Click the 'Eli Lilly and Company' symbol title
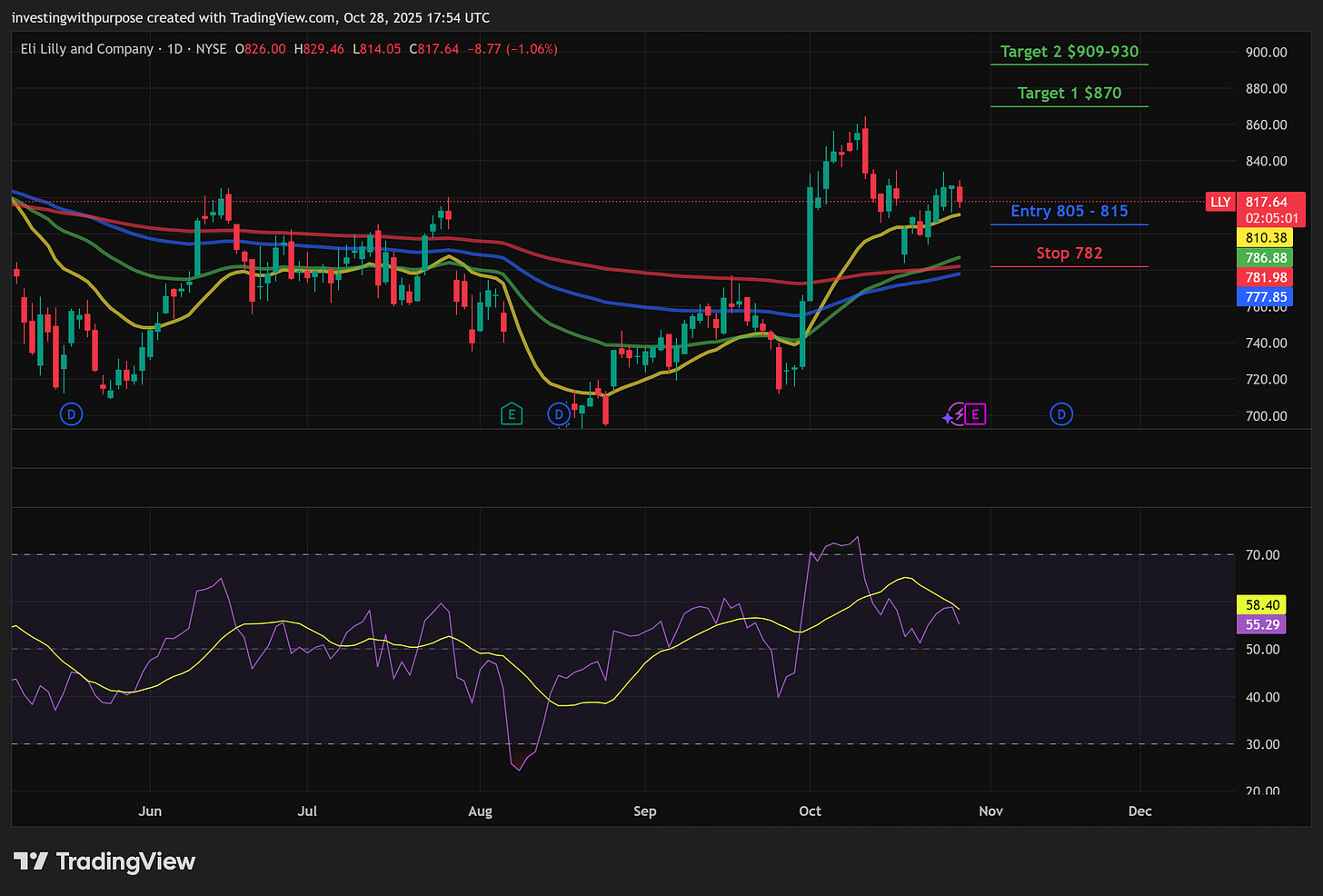 [x=87, y=49]
